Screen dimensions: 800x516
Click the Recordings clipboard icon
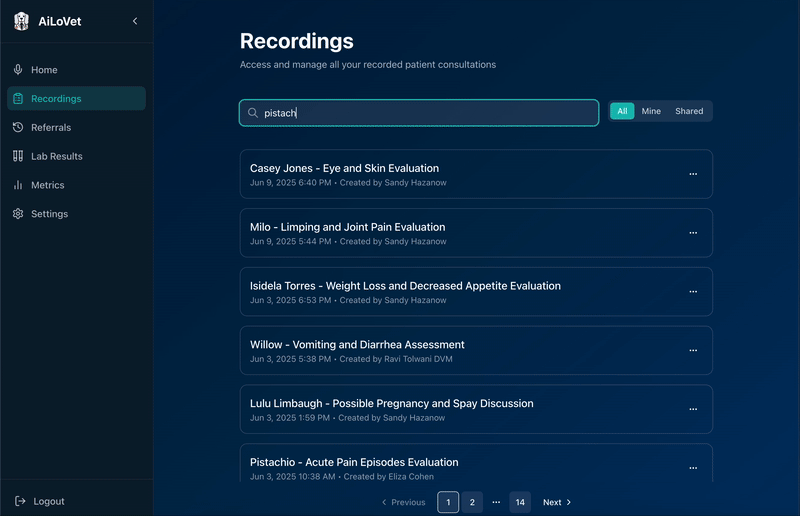tap(18, 99)
